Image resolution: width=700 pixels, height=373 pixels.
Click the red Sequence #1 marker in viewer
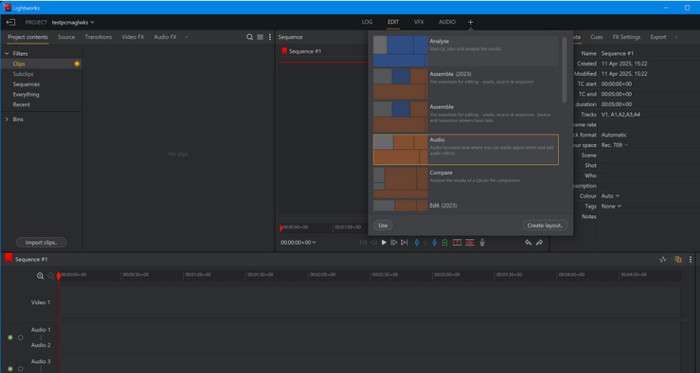[284, 51]
